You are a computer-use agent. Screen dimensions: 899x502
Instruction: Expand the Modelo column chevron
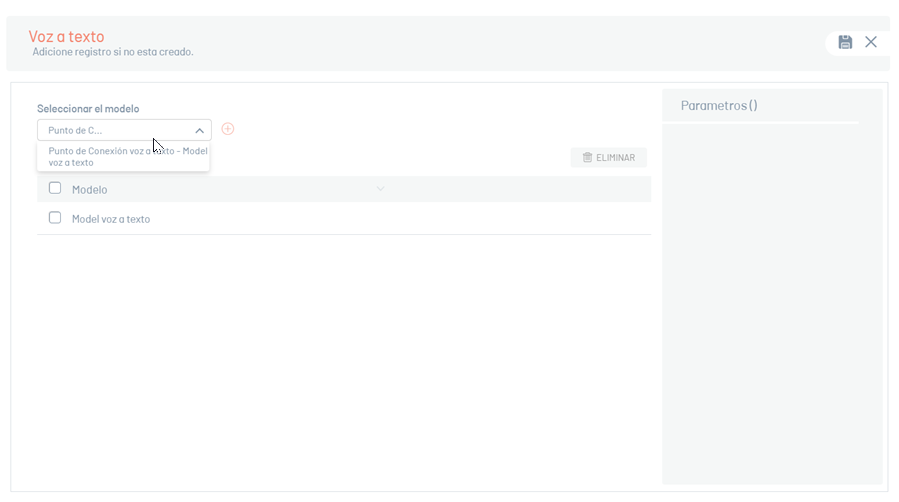click(380, 189)
